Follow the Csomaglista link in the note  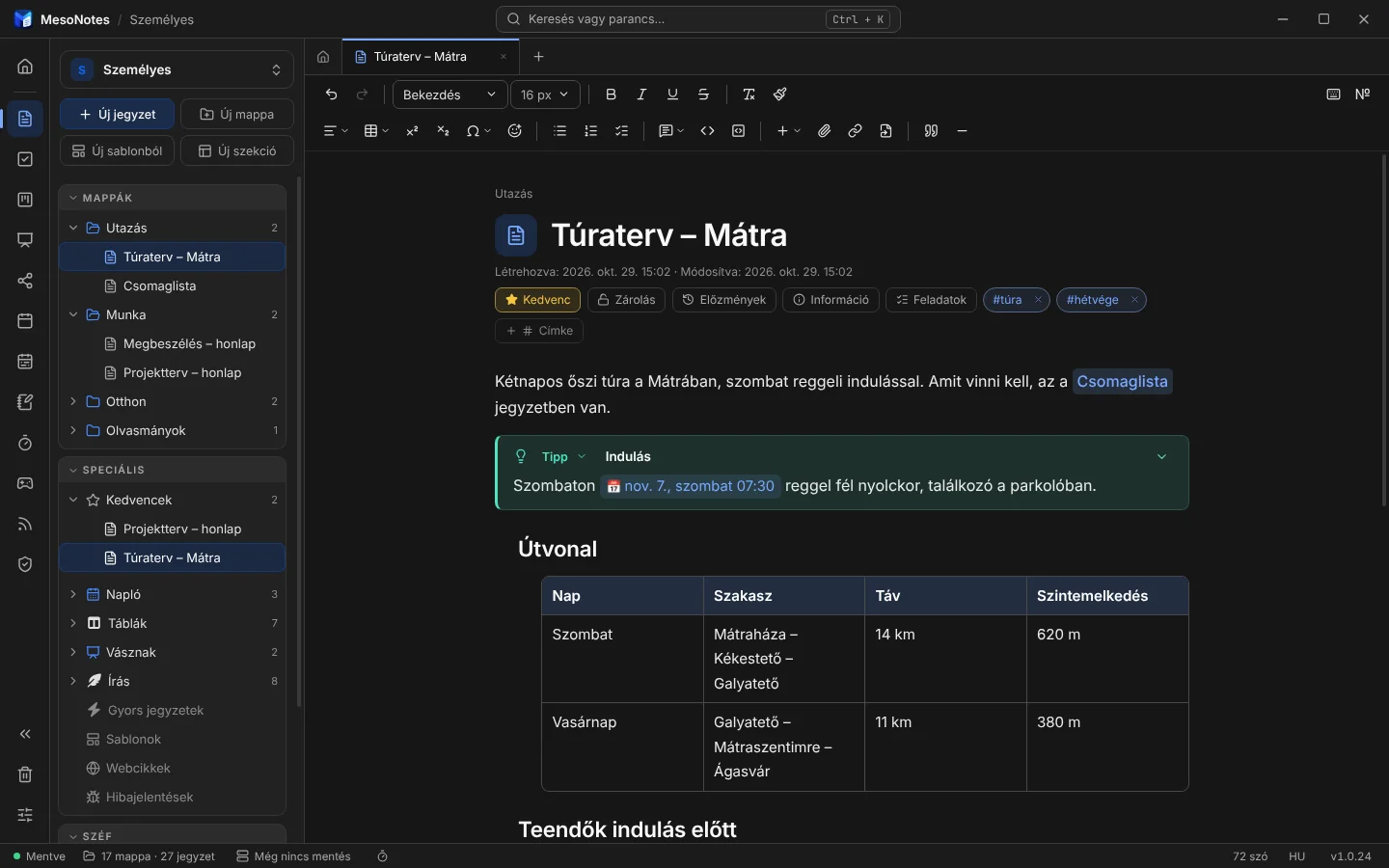tap(1122, 382)
